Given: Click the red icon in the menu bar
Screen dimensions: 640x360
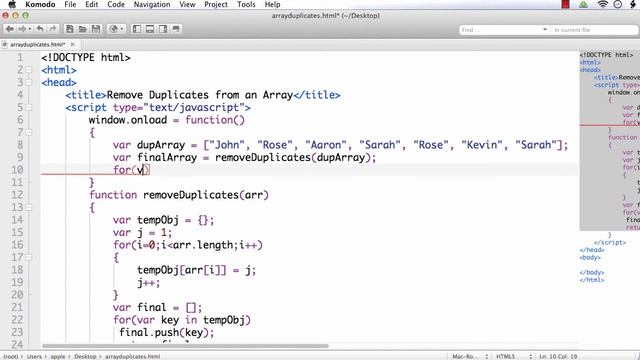Looking at the screenshot, I should (565, 4).
